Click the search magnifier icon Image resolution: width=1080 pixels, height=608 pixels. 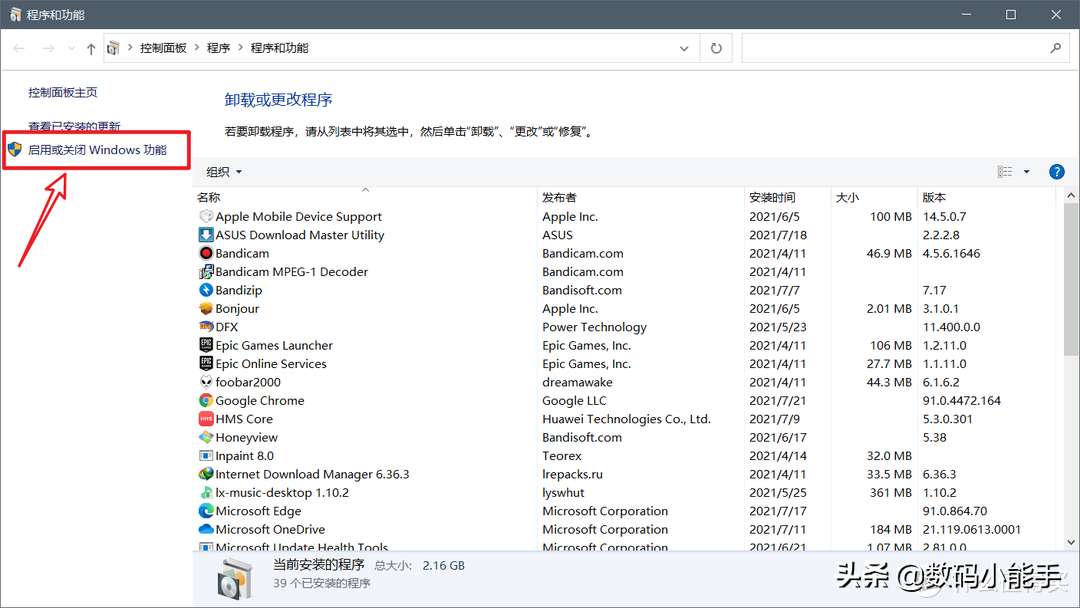click(x=1055, y=48)
